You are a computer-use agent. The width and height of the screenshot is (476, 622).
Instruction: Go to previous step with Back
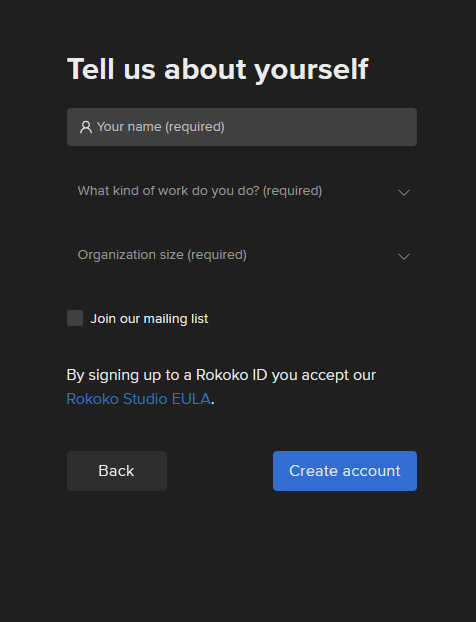pyautogui.click(x=117, y=471)
